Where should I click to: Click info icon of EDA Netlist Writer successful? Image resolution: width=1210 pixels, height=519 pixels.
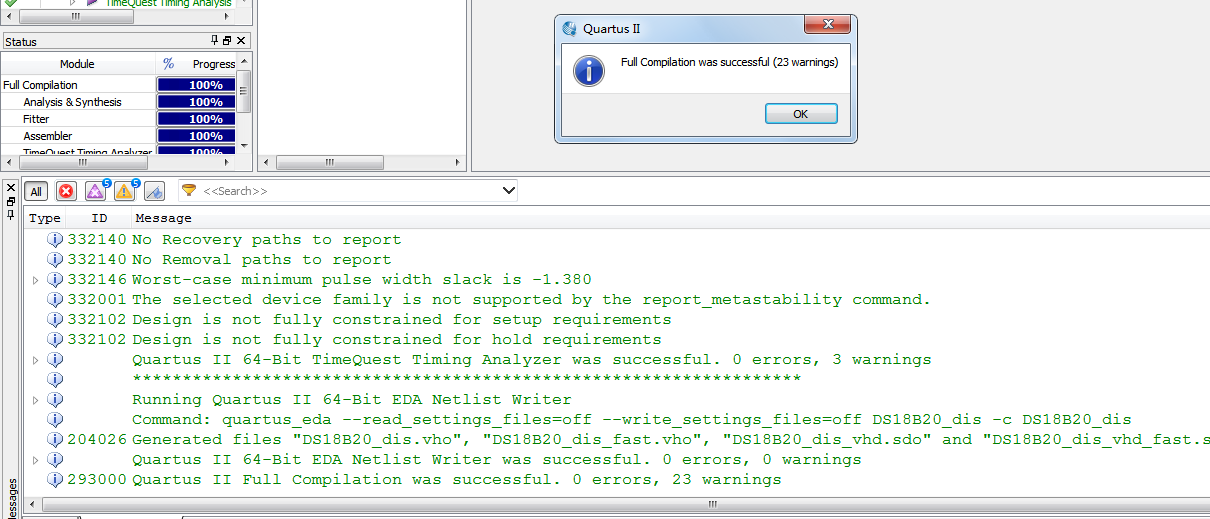56,460
